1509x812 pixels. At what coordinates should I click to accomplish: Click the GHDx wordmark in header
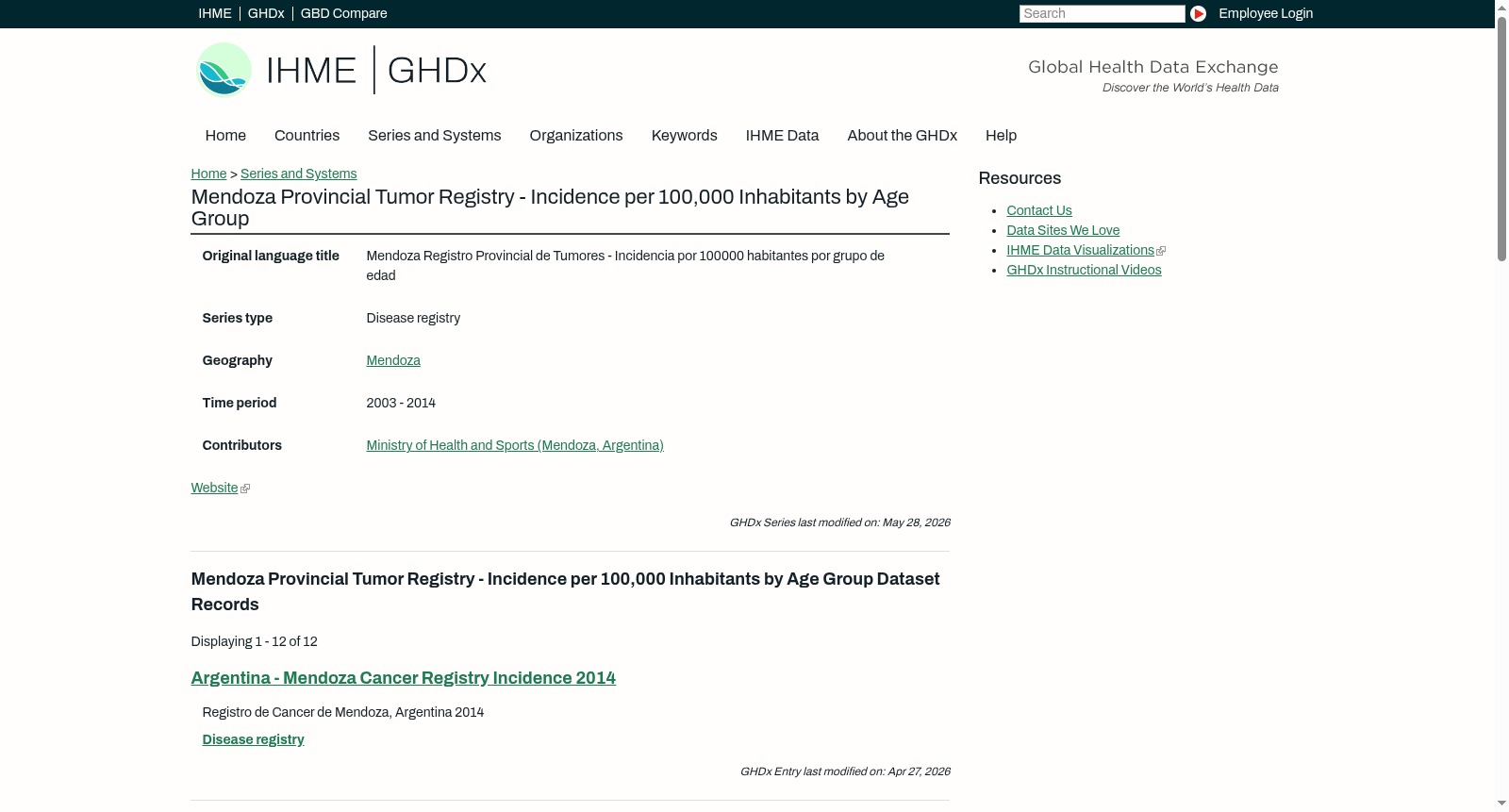[x=437, y=71]
